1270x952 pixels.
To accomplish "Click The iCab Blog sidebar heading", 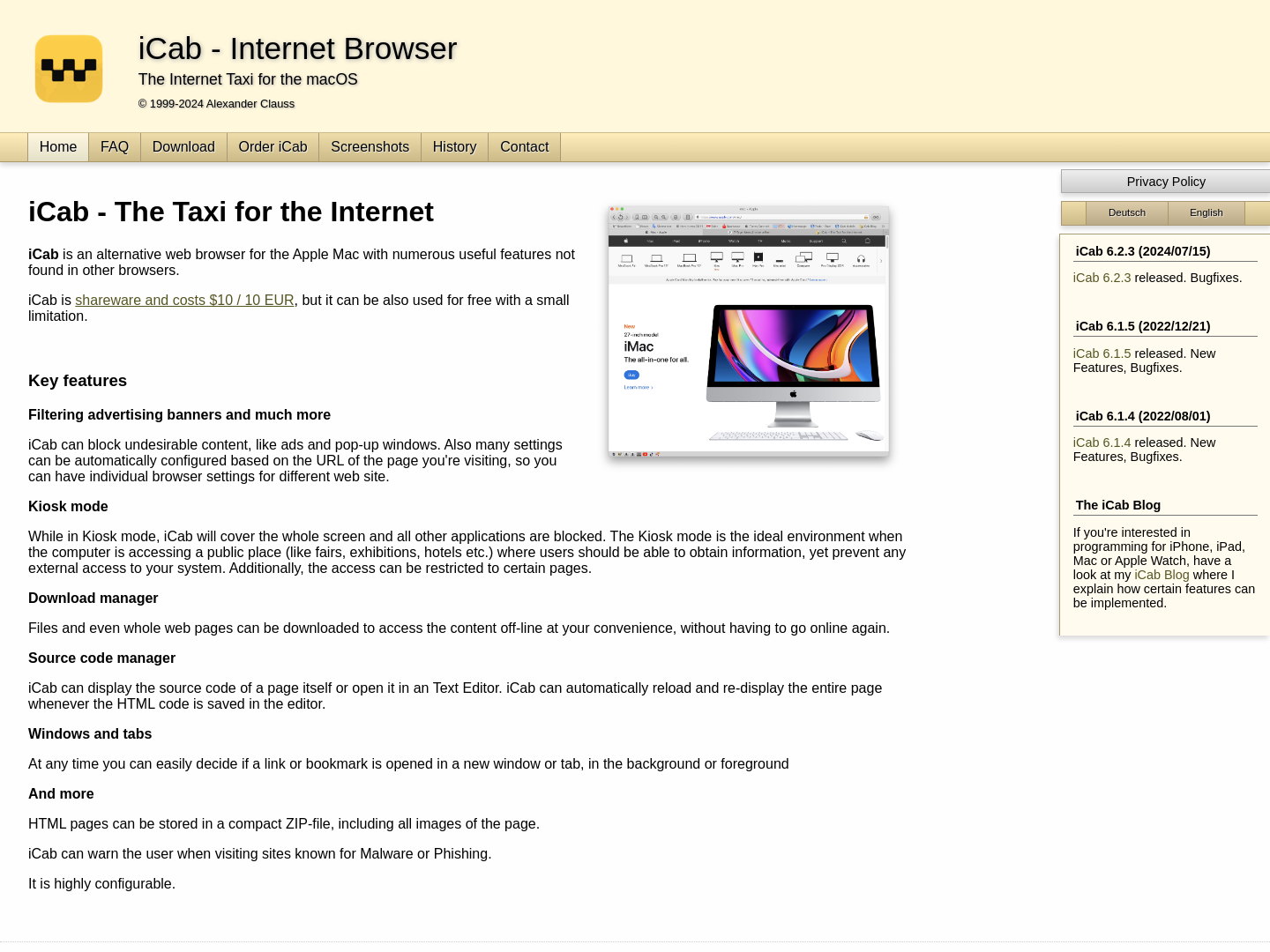I will 1118,505.
